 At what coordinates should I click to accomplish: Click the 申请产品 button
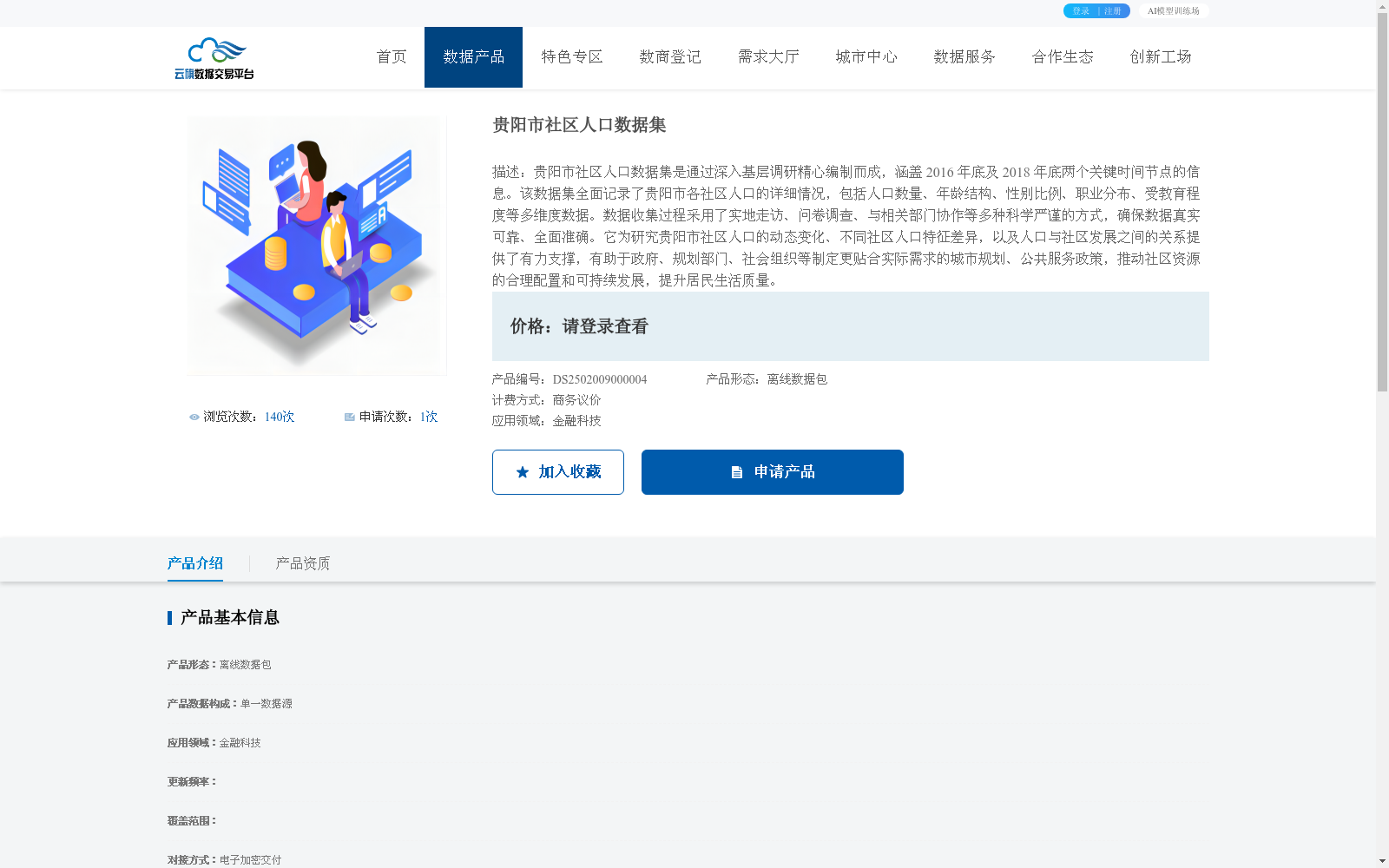(773, 472)
